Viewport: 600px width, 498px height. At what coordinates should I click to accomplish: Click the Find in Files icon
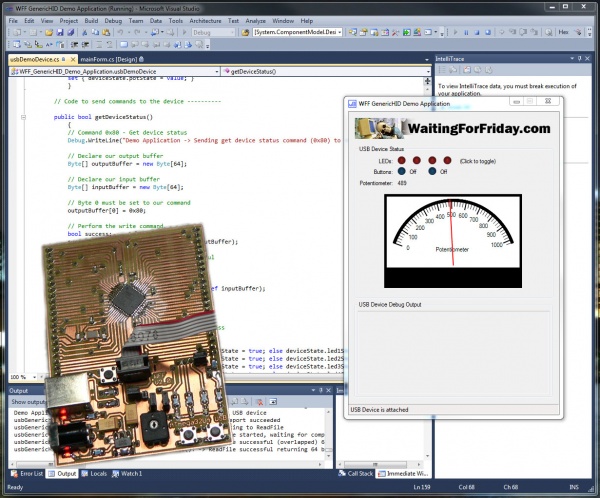[245, 33]
